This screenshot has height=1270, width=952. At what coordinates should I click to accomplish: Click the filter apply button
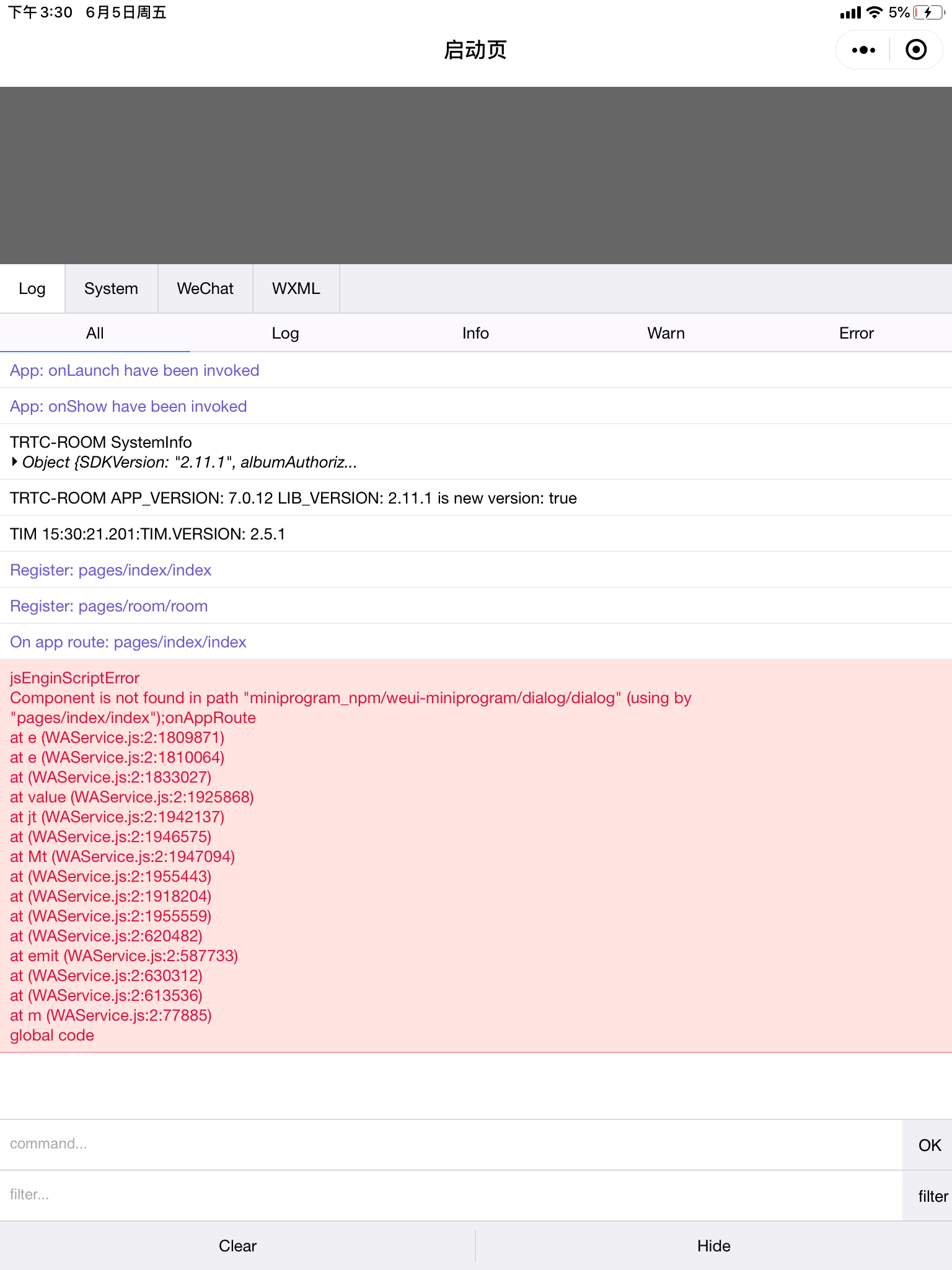point(927,1196)
